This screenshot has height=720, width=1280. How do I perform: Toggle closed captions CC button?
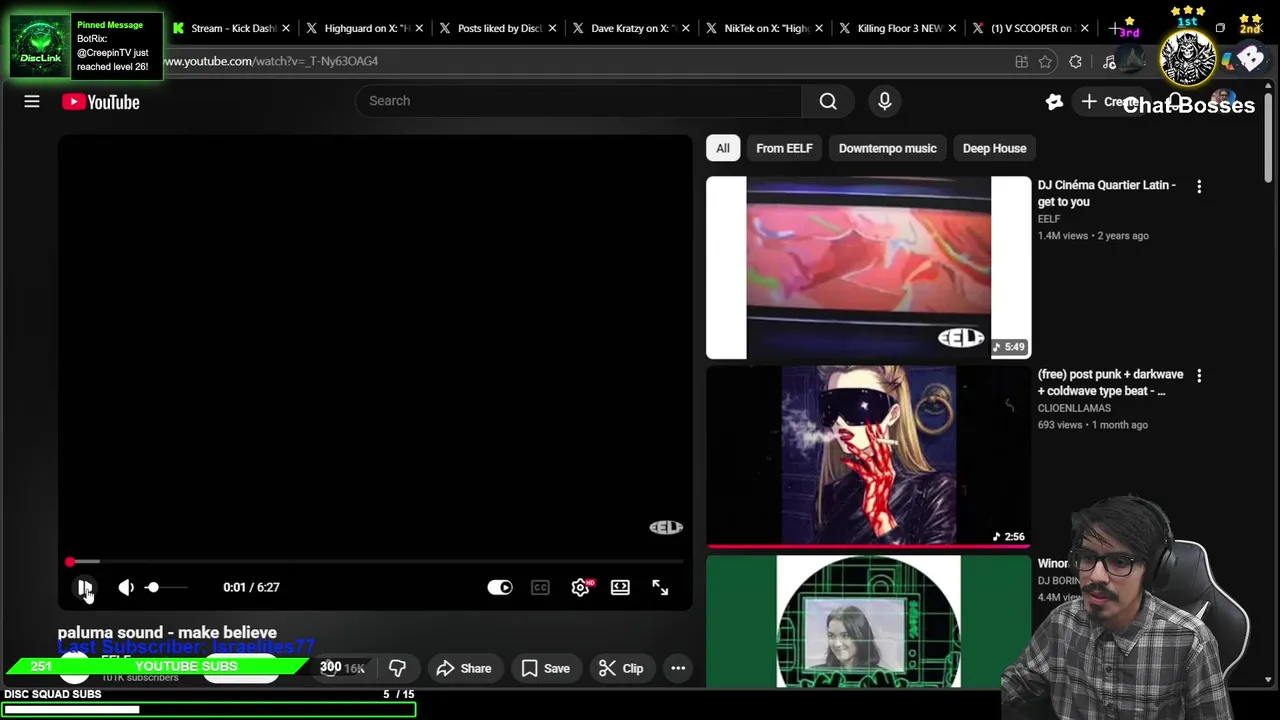(540, 588)
